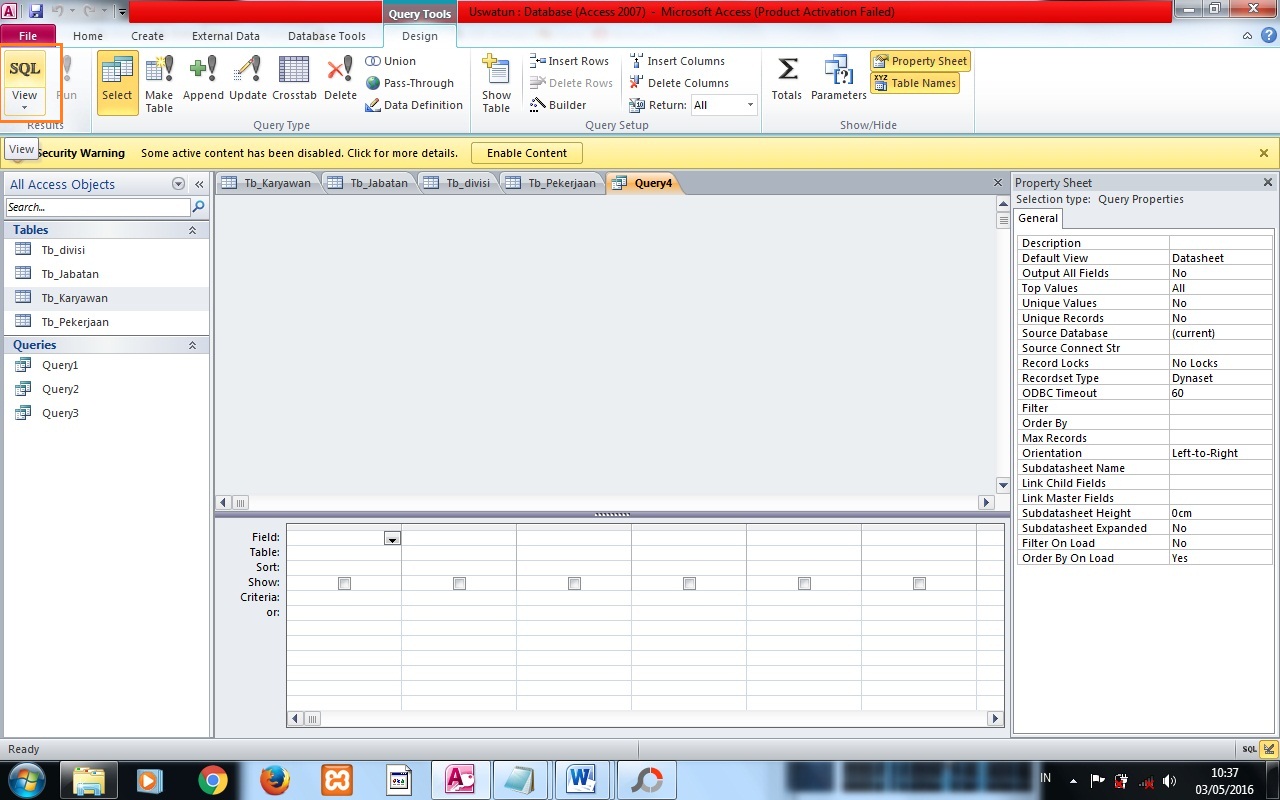Click the Save icon in quick access toolbar
This screenshot has height=800, width=1280.
click(36, 12)
